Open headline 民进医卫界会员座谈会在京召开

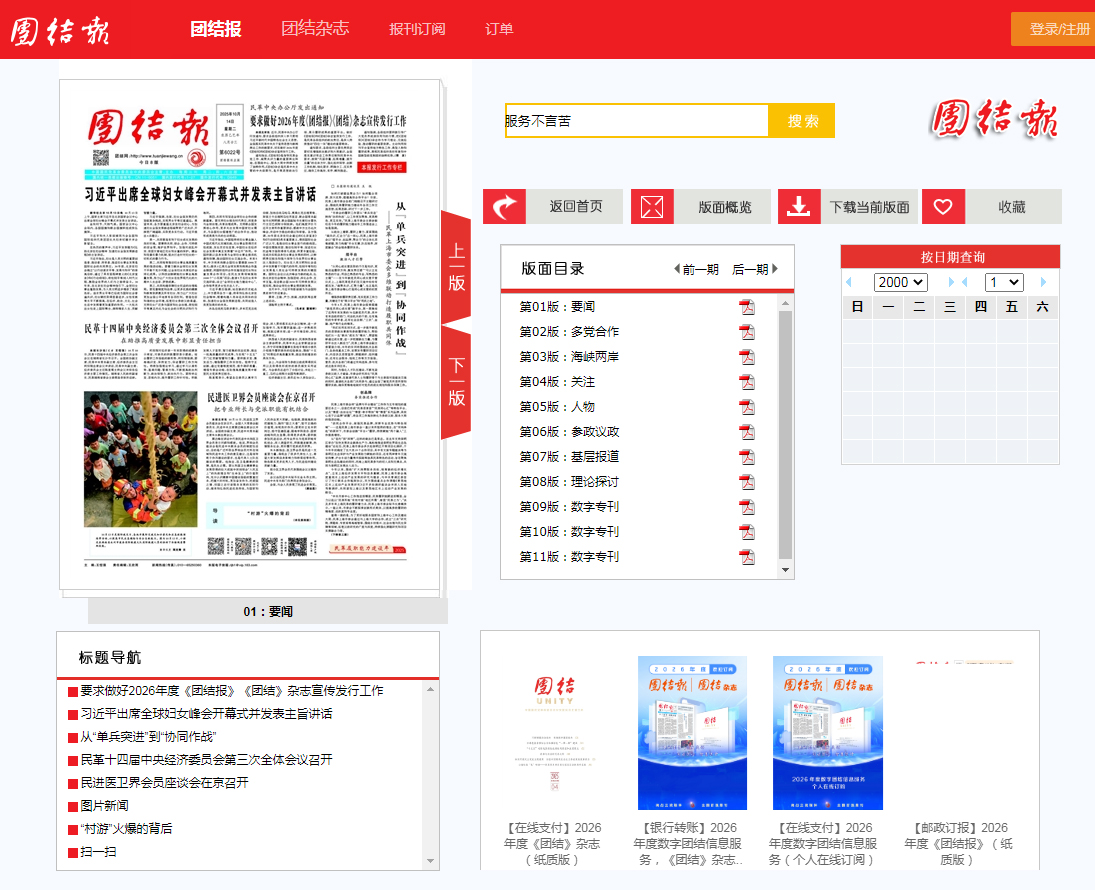(x=164, y=783)
